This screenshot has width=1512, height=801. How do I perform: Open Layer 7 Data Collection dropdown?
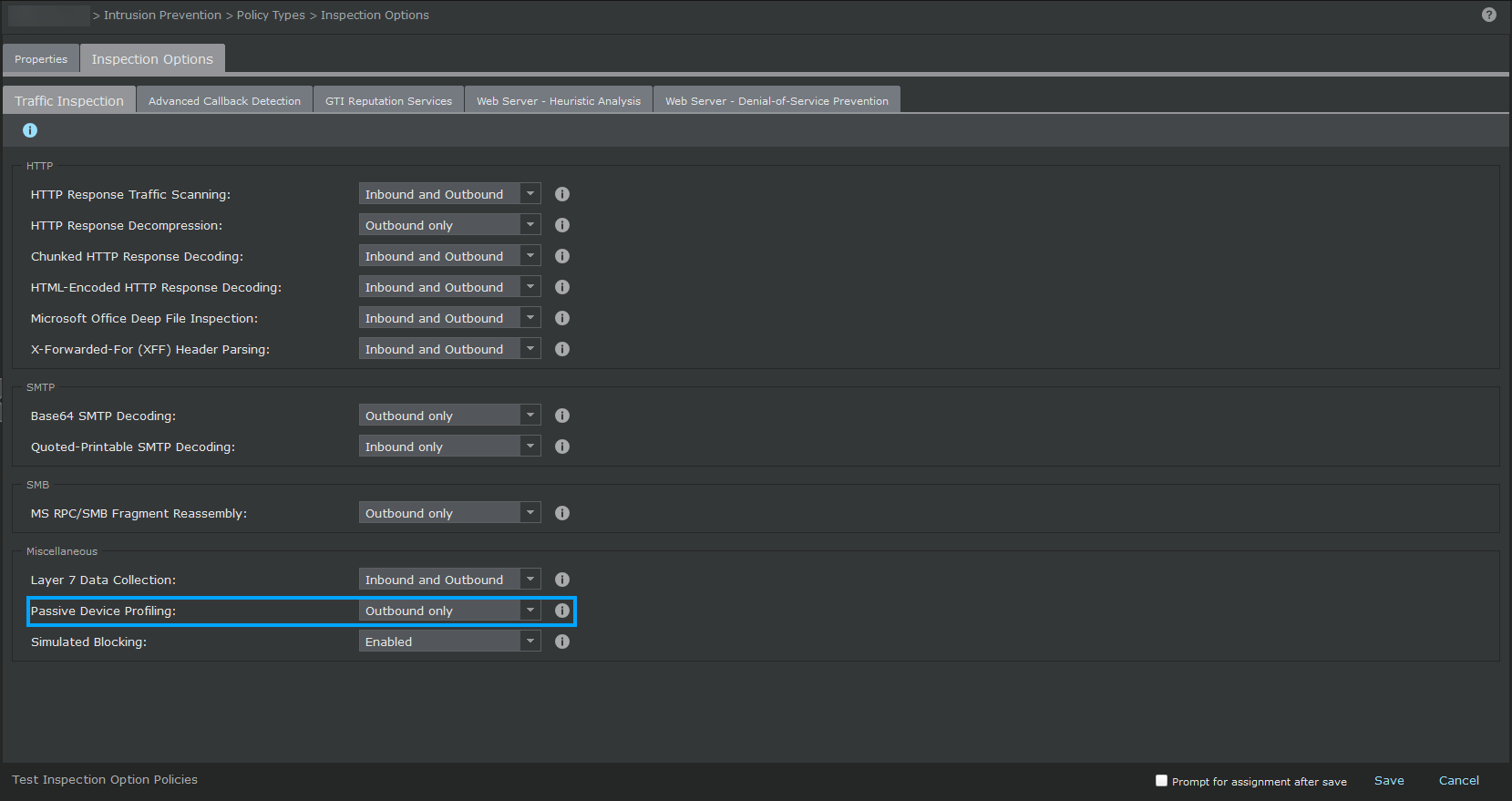449,580
